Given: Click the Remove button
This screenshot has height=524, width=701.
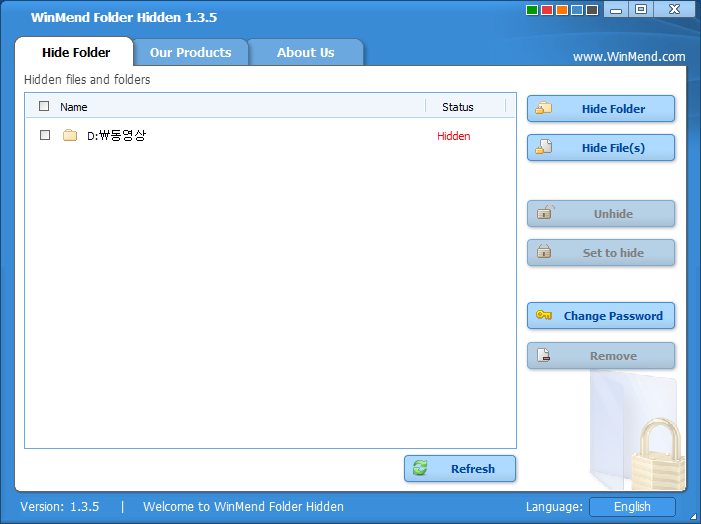Looking at the screenshot, I should [601, 356].
